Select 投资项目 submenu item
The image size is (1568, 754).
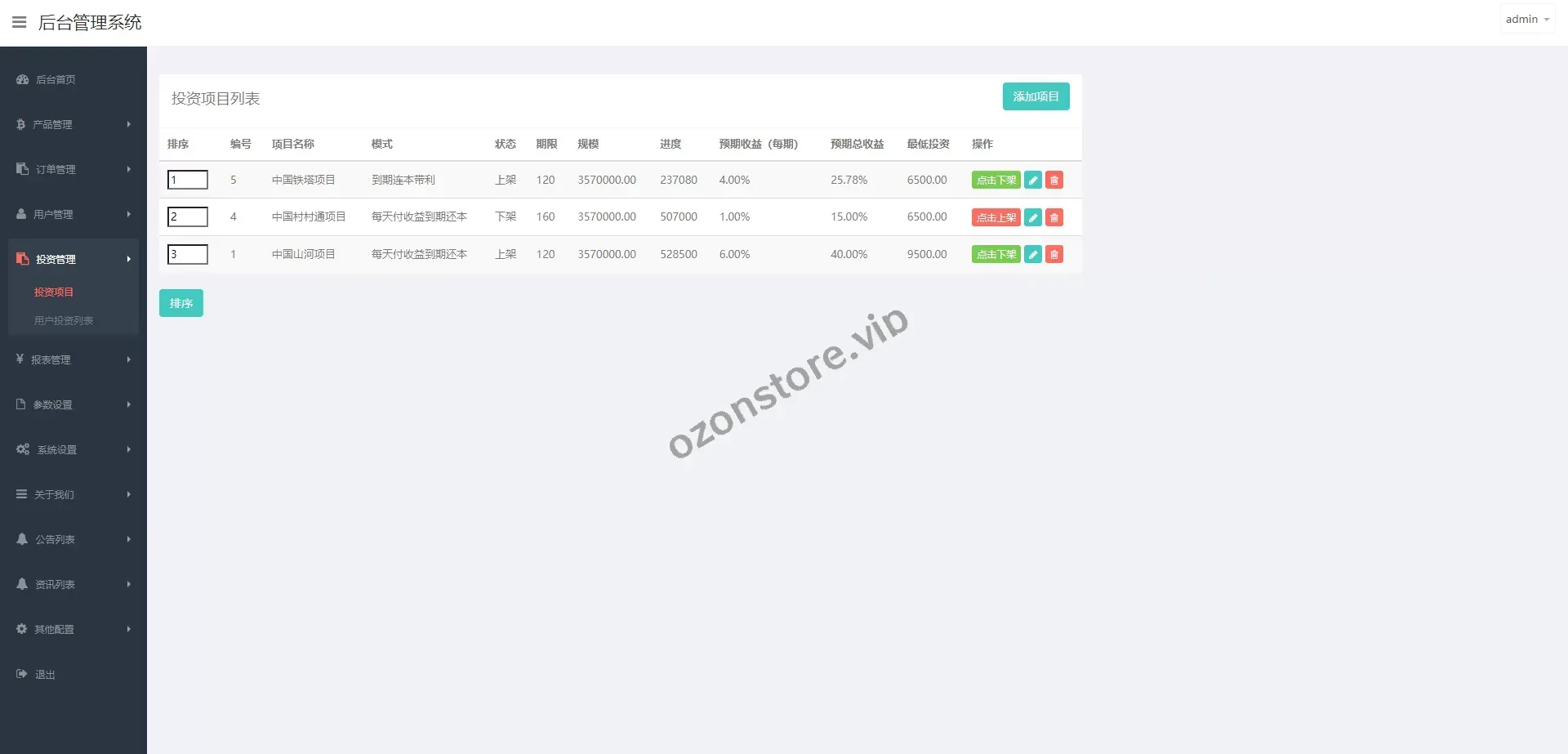pos(54,292)
